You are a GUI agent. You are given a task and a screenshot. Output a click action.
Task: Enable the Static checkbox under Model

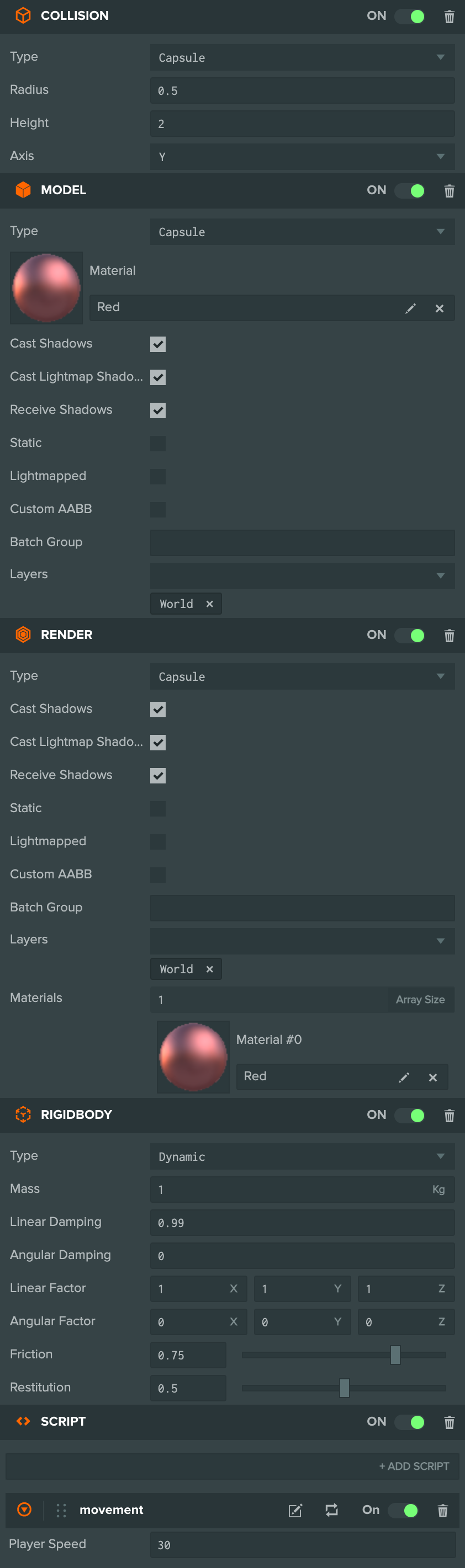point(158,443)
